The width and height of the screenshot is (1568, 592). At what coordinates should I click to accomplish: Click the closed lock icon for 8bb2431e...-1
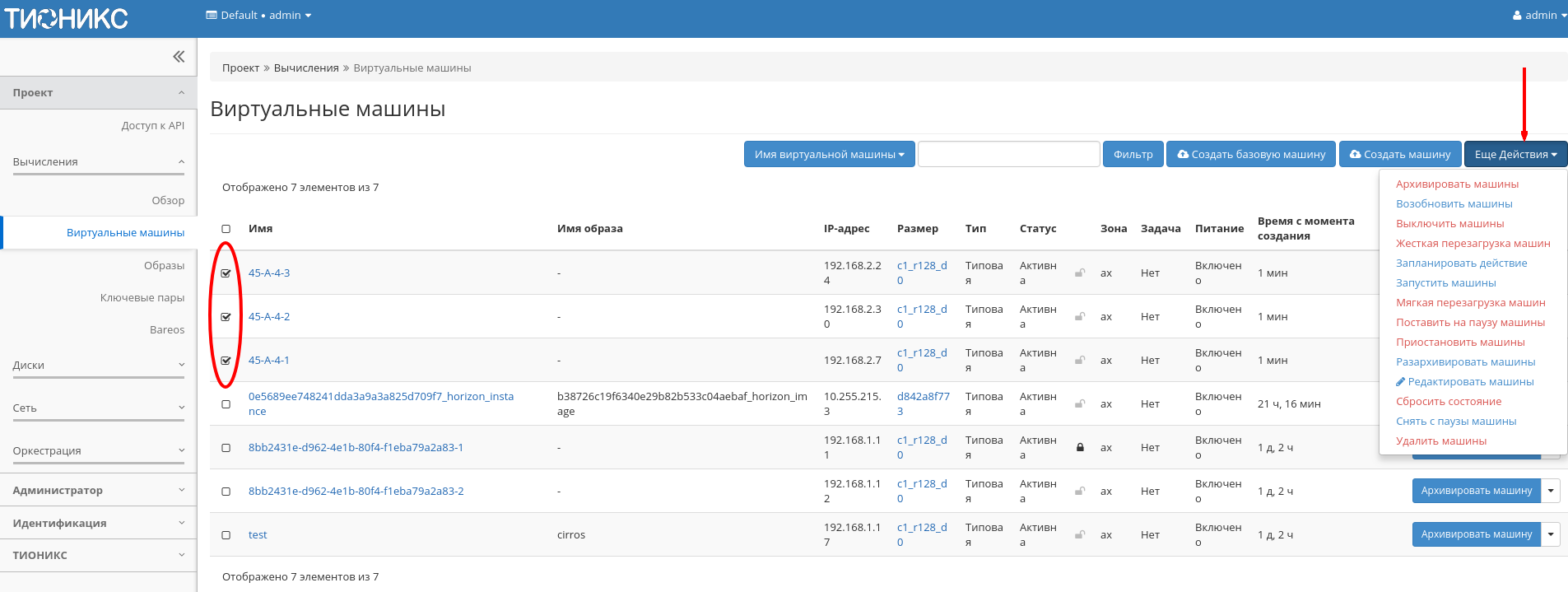click(1080, 448)
